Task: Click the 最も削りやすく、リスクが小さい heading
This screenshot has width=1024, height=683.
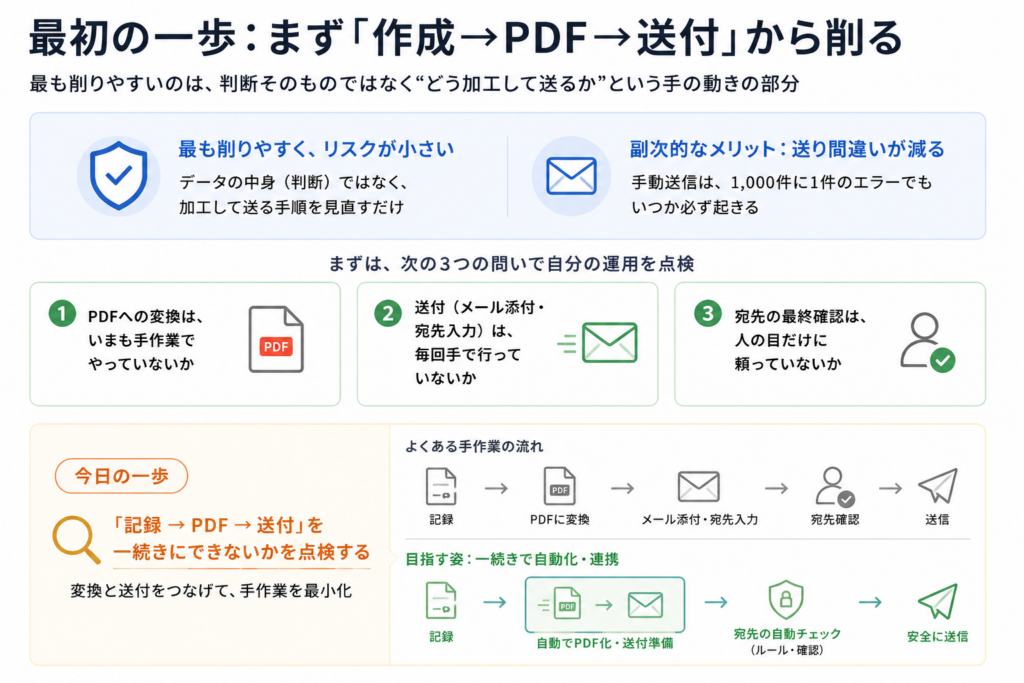Action: click(x=316, y=149)
